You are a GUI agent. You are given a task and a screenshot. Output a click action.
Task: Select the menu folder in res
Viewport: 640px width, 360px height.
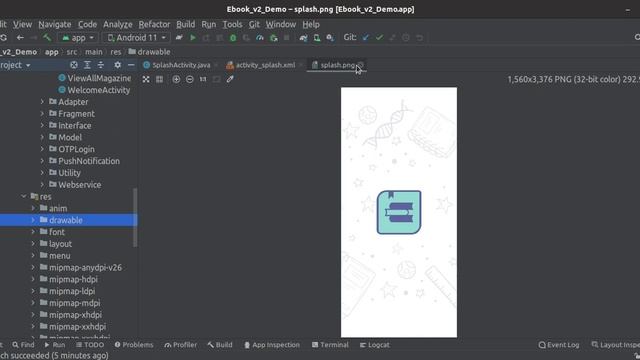(55, 256)
